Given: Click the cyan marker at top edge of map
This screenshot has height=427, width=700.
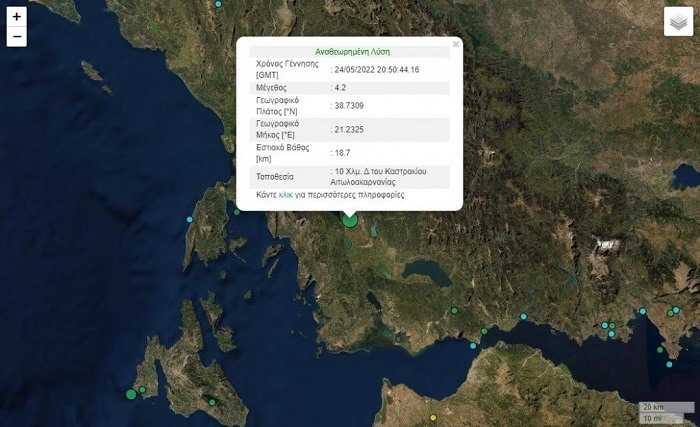Looking at the screenshot, I should [219, 4].
